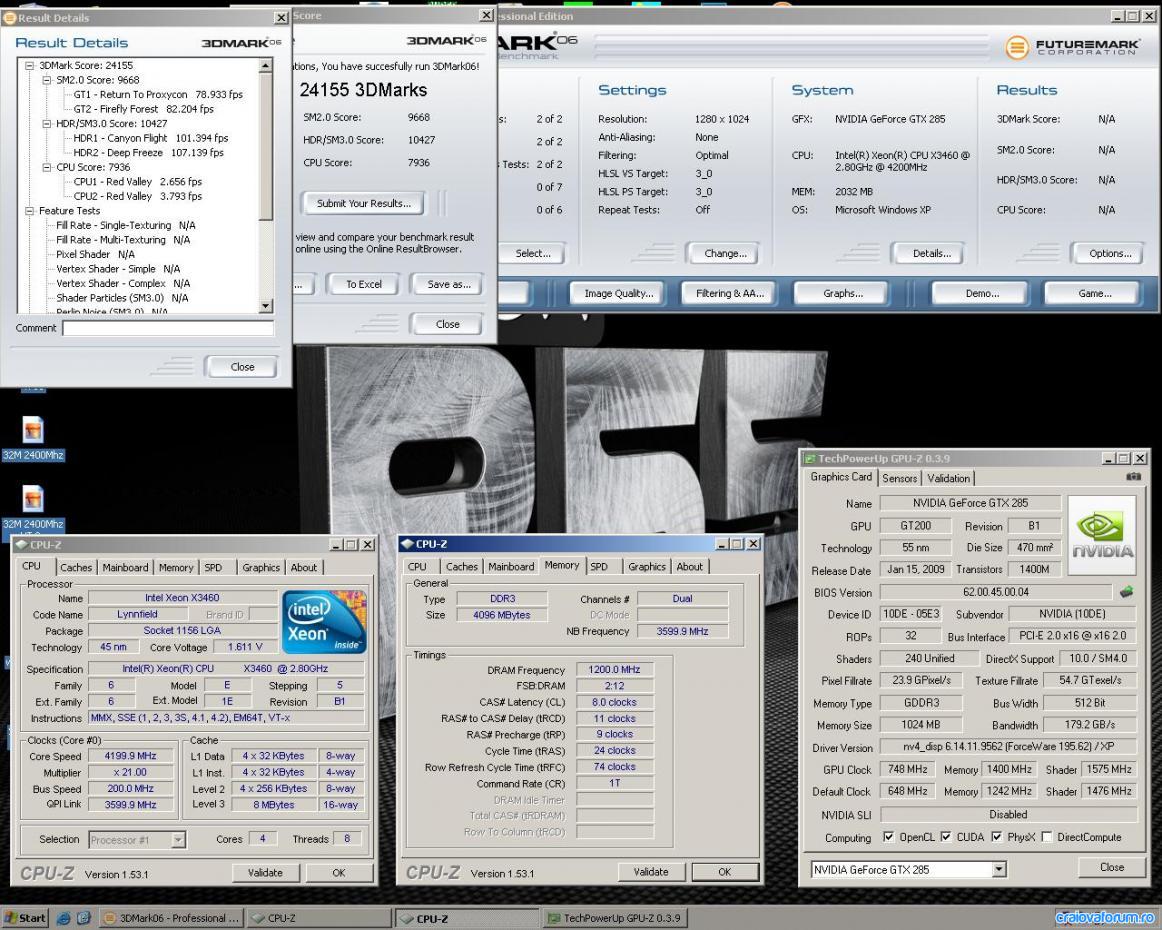Launch the Demo button in 3DMark06
Viewport: 1162px width, 930px height.
tap(982, 293)
